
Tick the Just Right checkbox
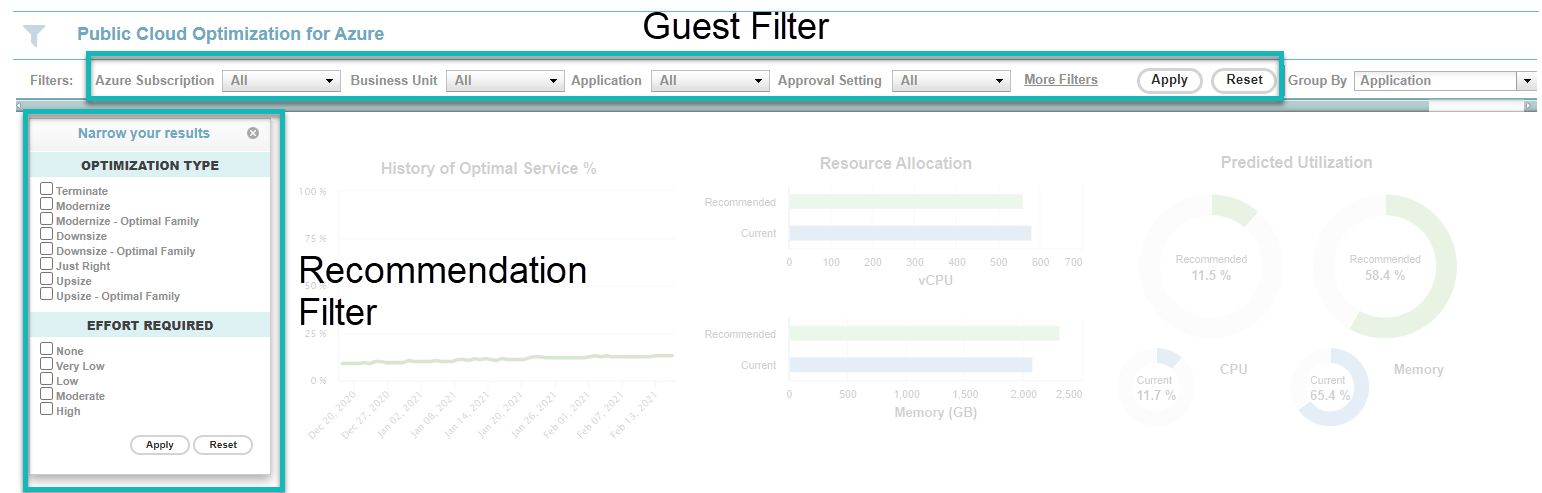click(x=47, y=264)
